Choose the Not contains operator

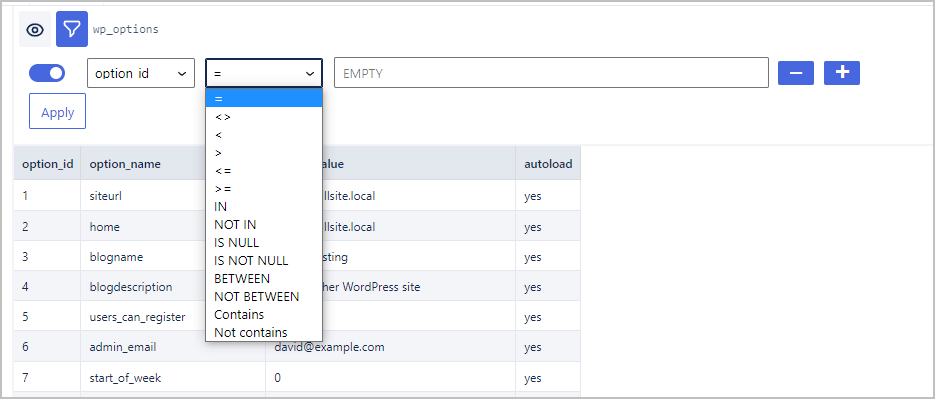click(264, 332)
